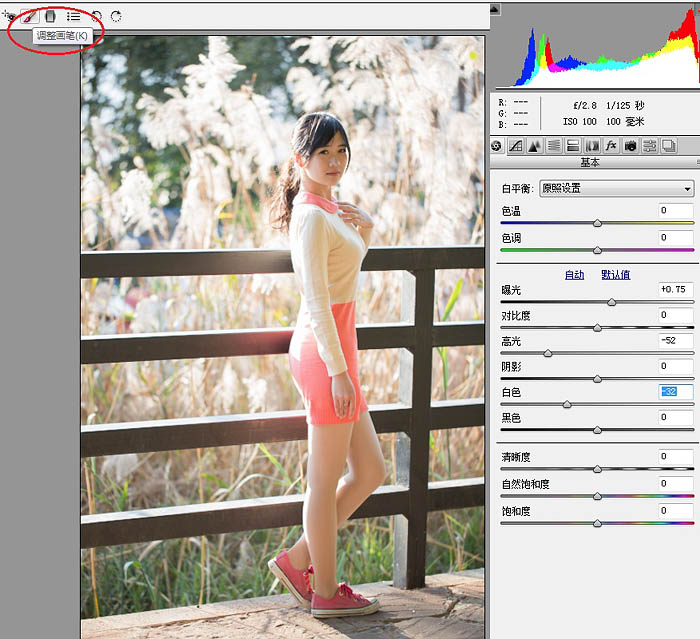This screenshot has height=639, width=700.
Task: Switch to the Split Toning panel
Action: pos(573,146)
